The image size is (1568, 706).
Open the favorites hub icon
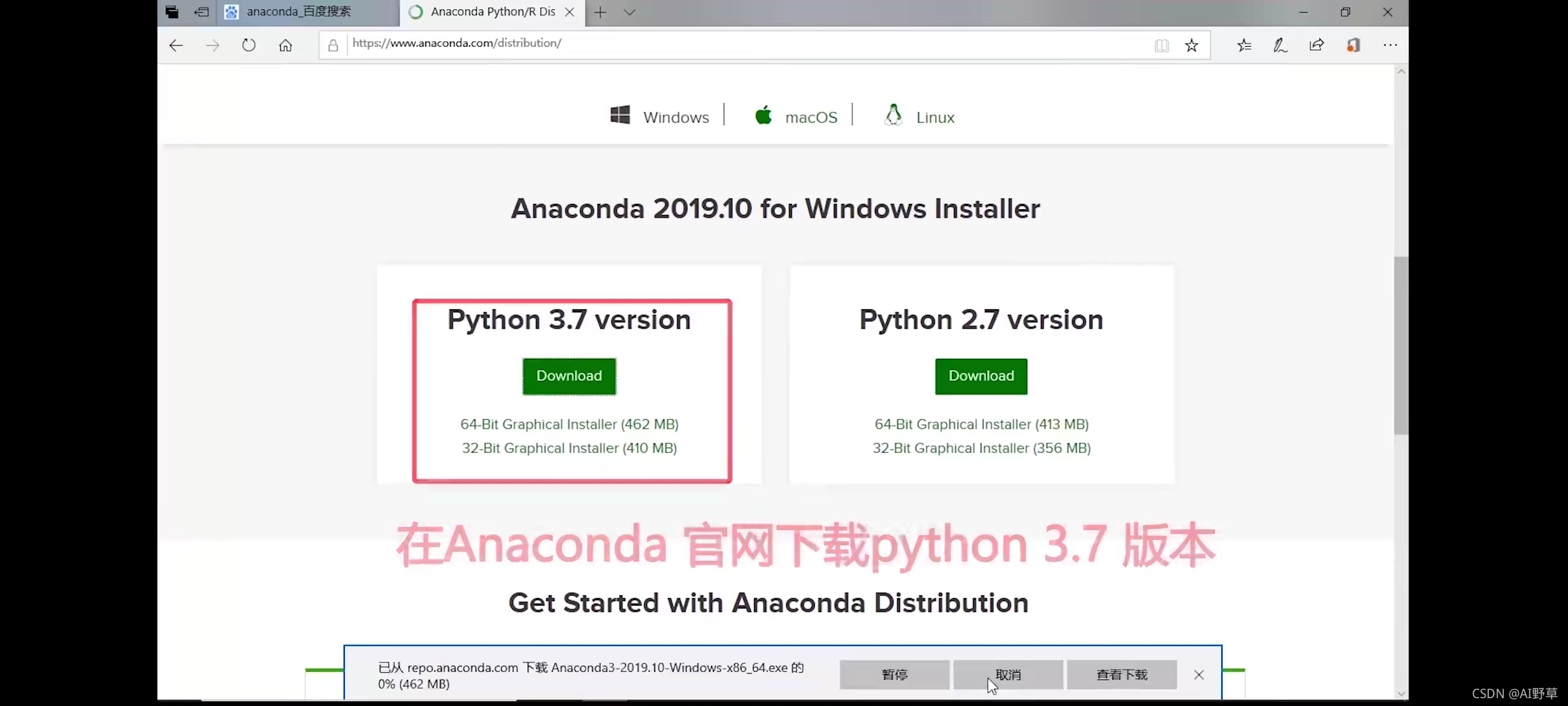[x=1244, y=45]
